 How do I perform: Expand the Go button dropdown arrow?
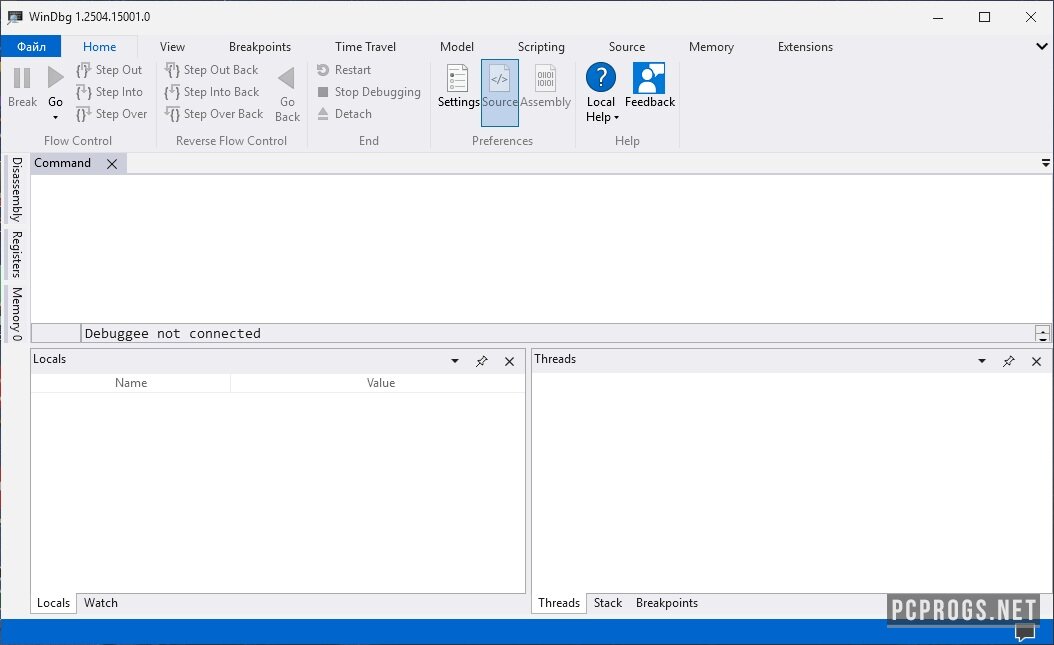(55, 118)
